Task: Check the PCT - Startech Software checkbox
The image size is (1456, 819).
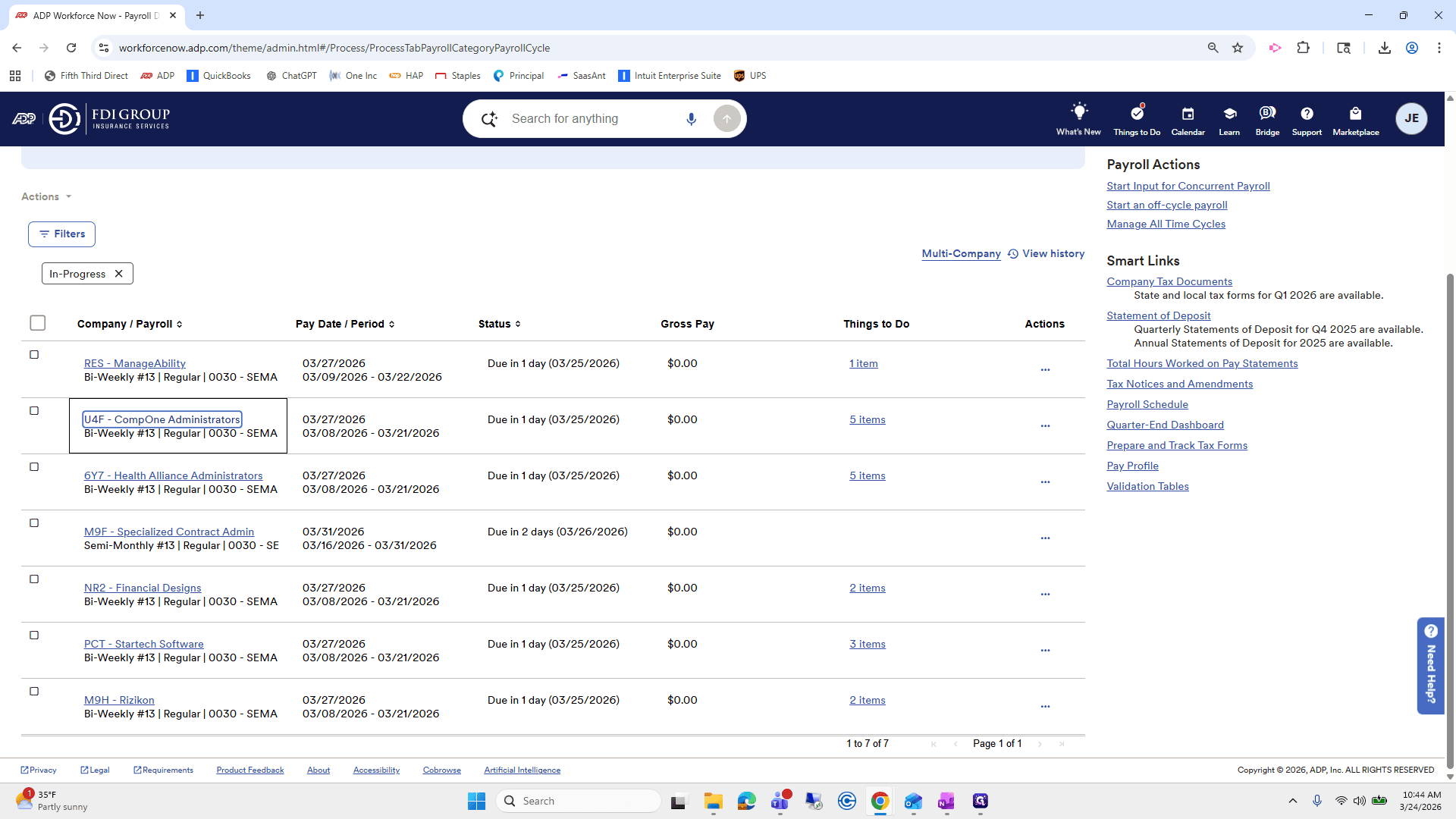Action: tap(34, 635)
